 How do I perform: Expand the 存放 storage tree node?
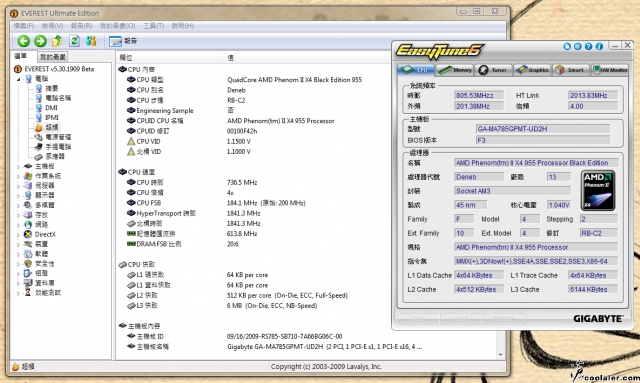click(x=18, y=215)
